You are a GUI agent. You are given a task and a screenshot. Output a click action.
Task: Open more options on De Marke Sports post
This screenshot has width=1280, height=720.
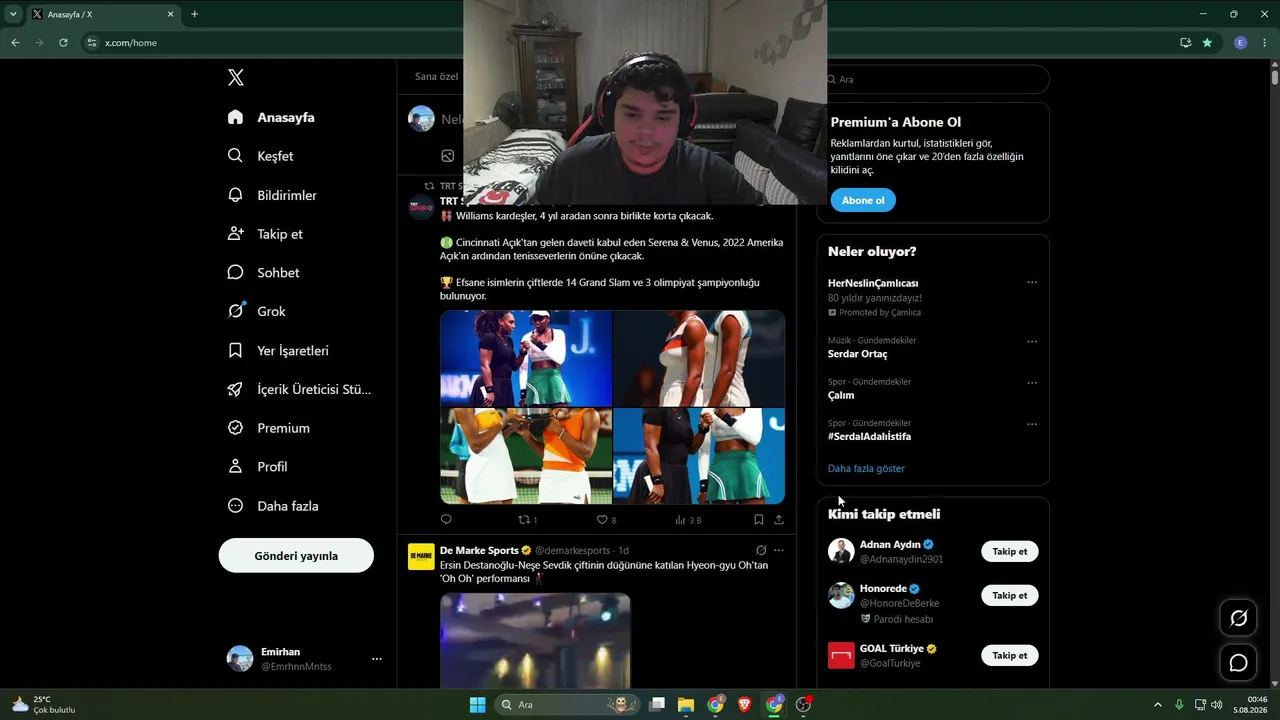point(779,550)
